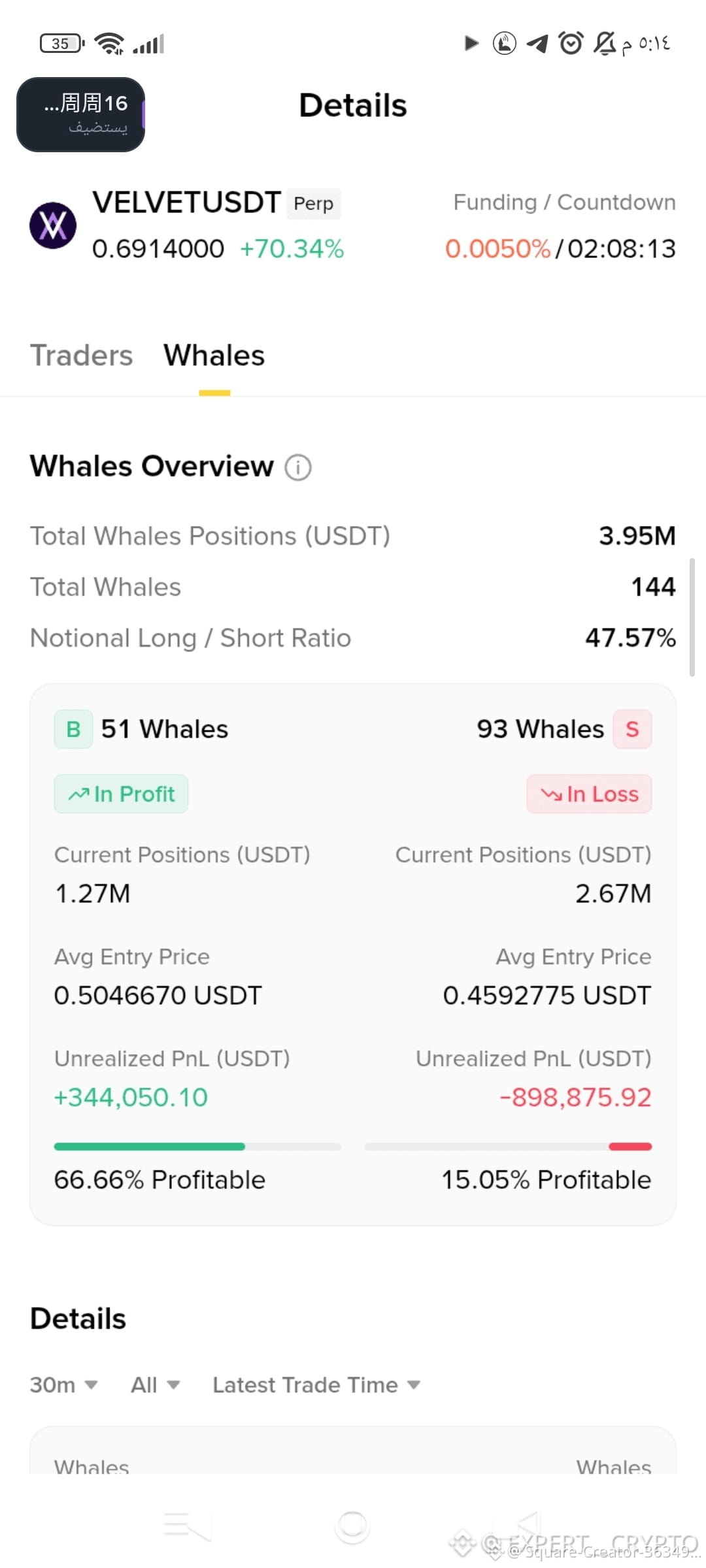Tap the alarm clock status icon
706x1568 pixels.
coord(571,43)
